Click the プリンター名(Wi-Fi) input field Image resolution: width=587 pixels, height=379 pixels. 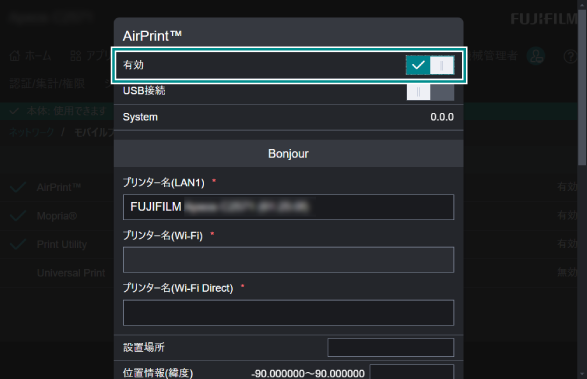click(x=288, y=260)
